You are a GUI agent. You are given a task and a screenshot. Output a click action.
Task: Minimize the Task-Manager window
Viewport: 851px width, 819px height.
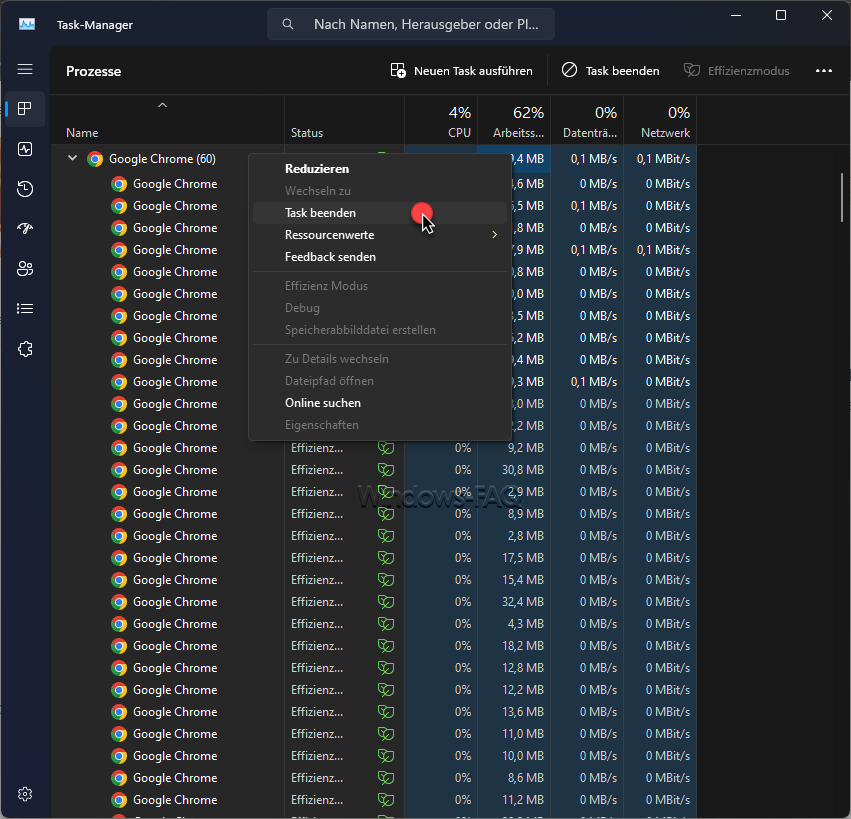[736, 16]
